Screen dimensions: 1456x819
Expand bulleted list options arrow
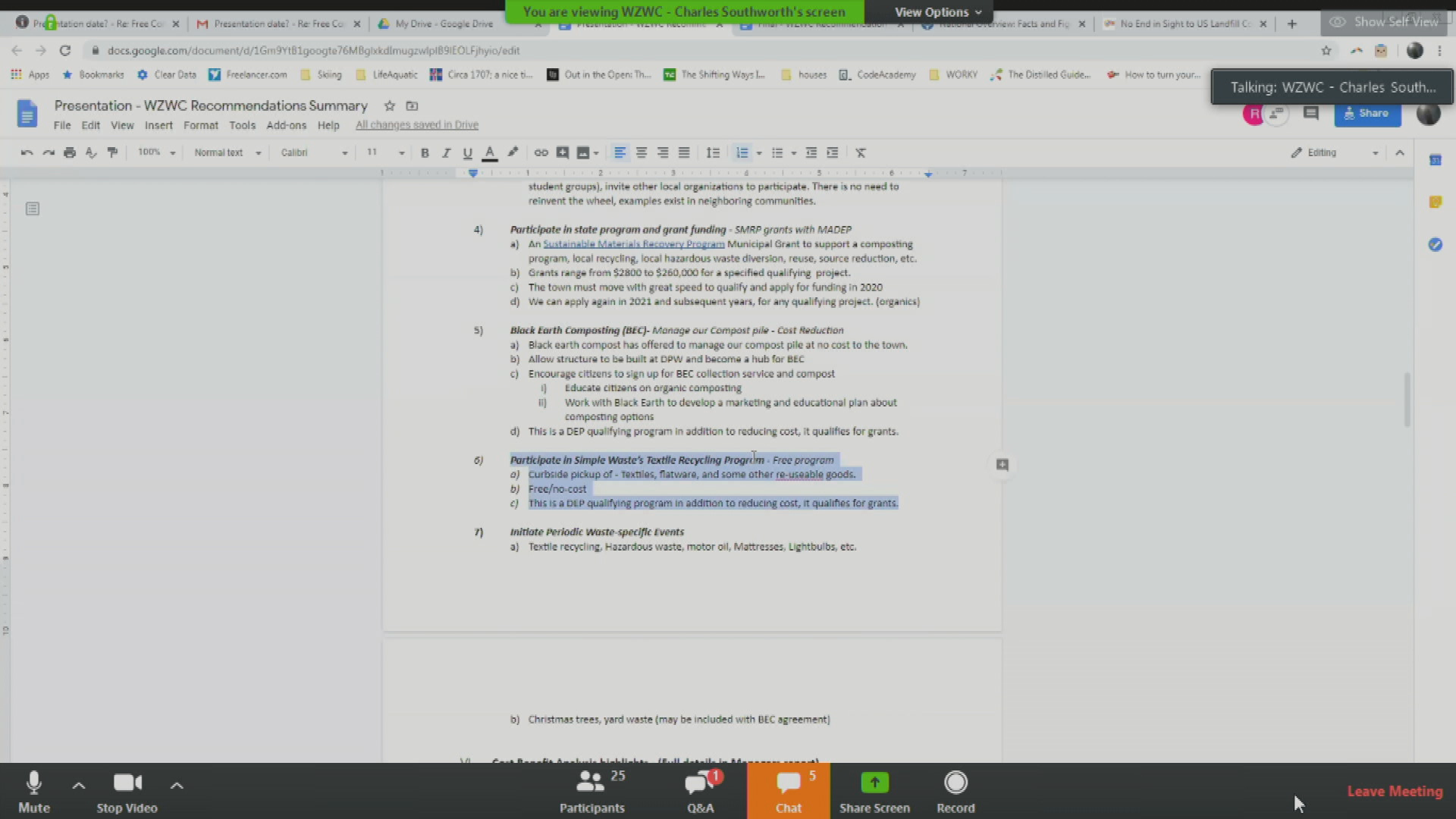(x=794, y=153)
